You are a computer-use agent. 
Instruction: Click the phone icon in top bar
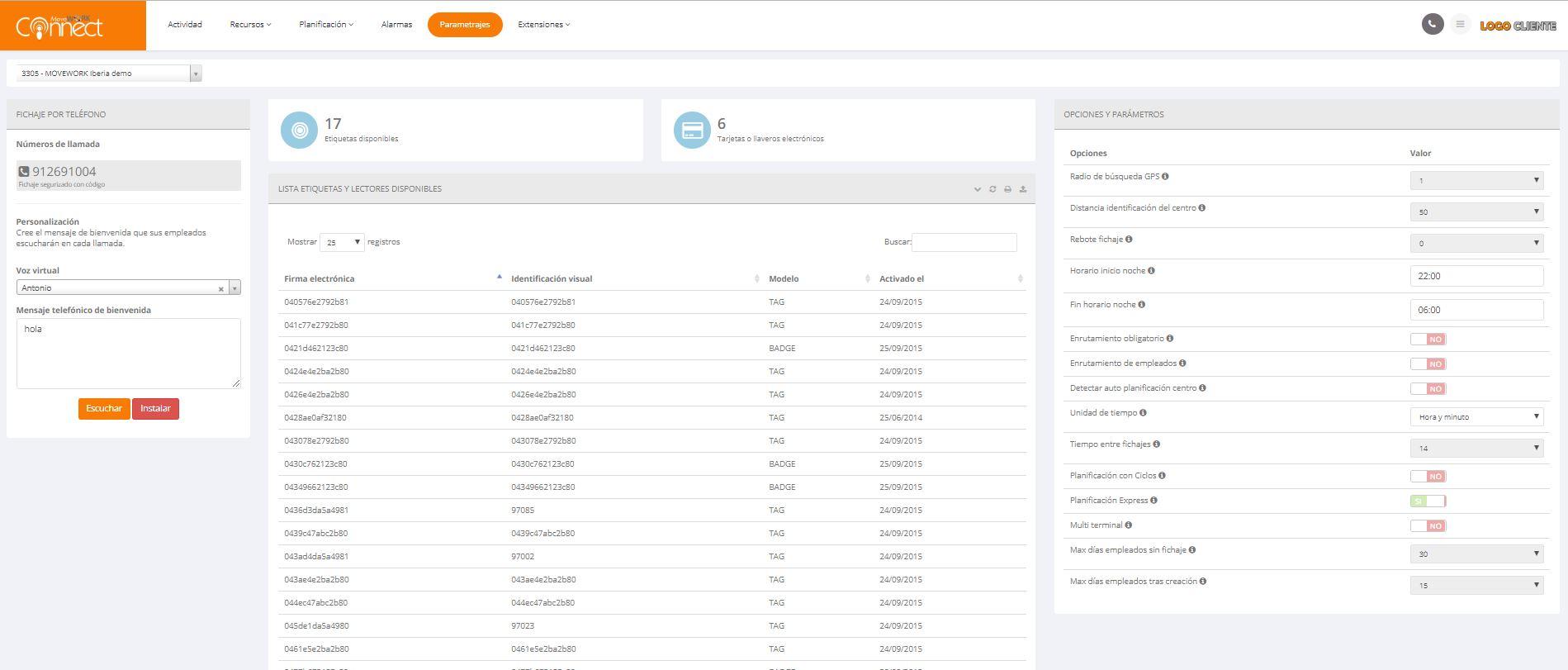[x=1432, y=24]
